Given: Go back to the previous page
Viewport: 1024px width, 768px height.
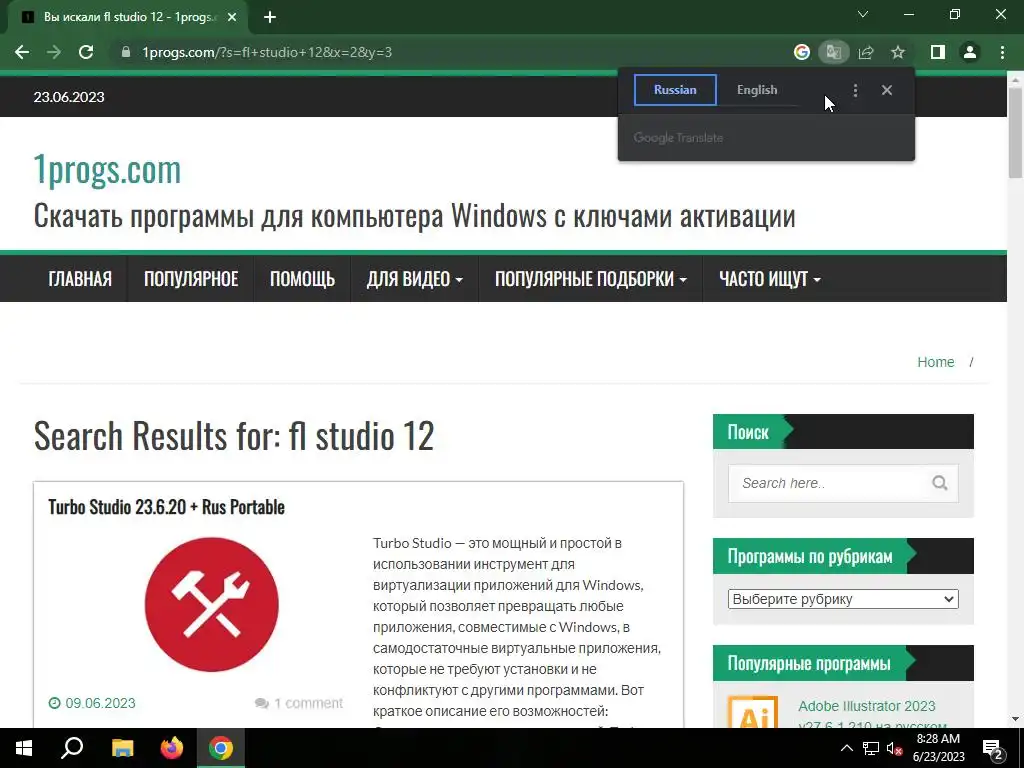Looking at the screenshot, I should [x=22, y=52].
